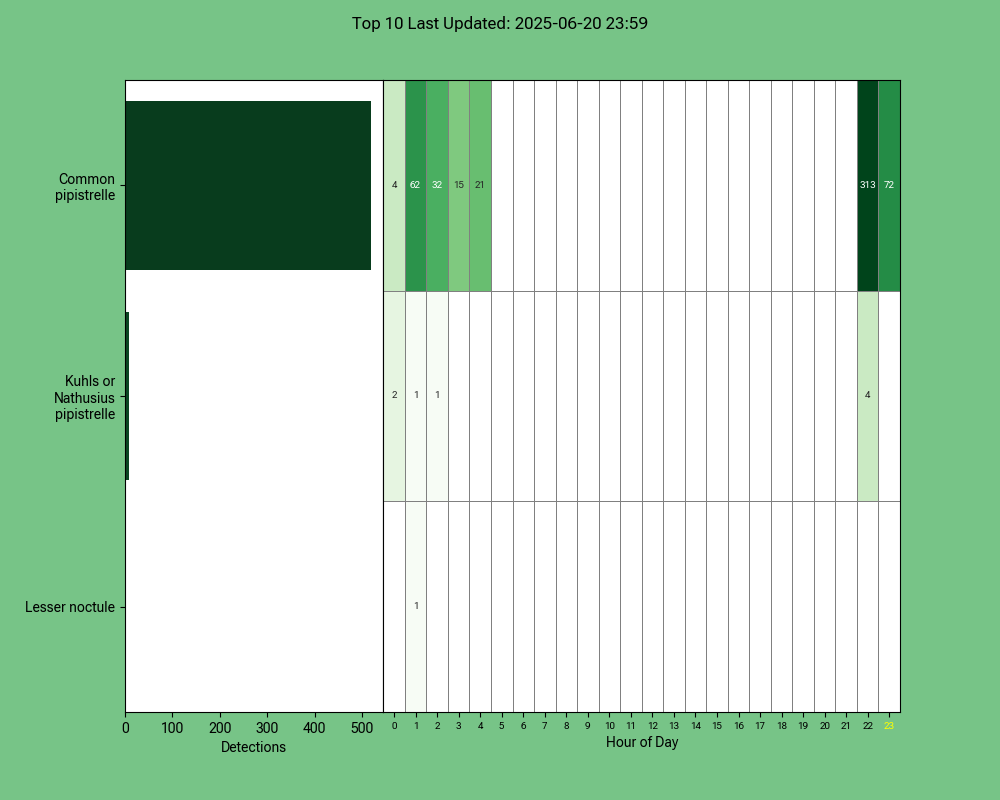Screen dimensions: 1000x800
Task: Click the Common pipistrelle cell showing 72
Action: coord(889,186)
